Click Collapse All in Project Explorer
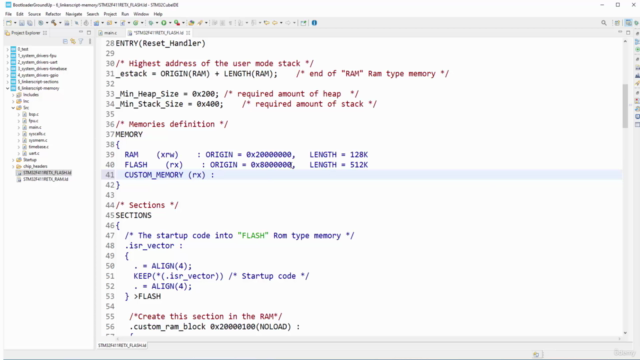 (65, 41)
